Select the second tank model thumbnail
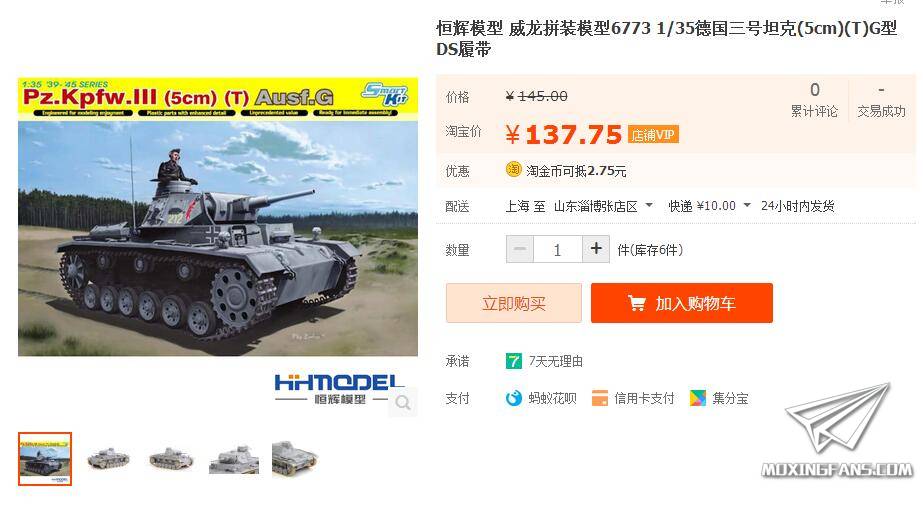Screen dimensions: 923x505 (108, 459)
